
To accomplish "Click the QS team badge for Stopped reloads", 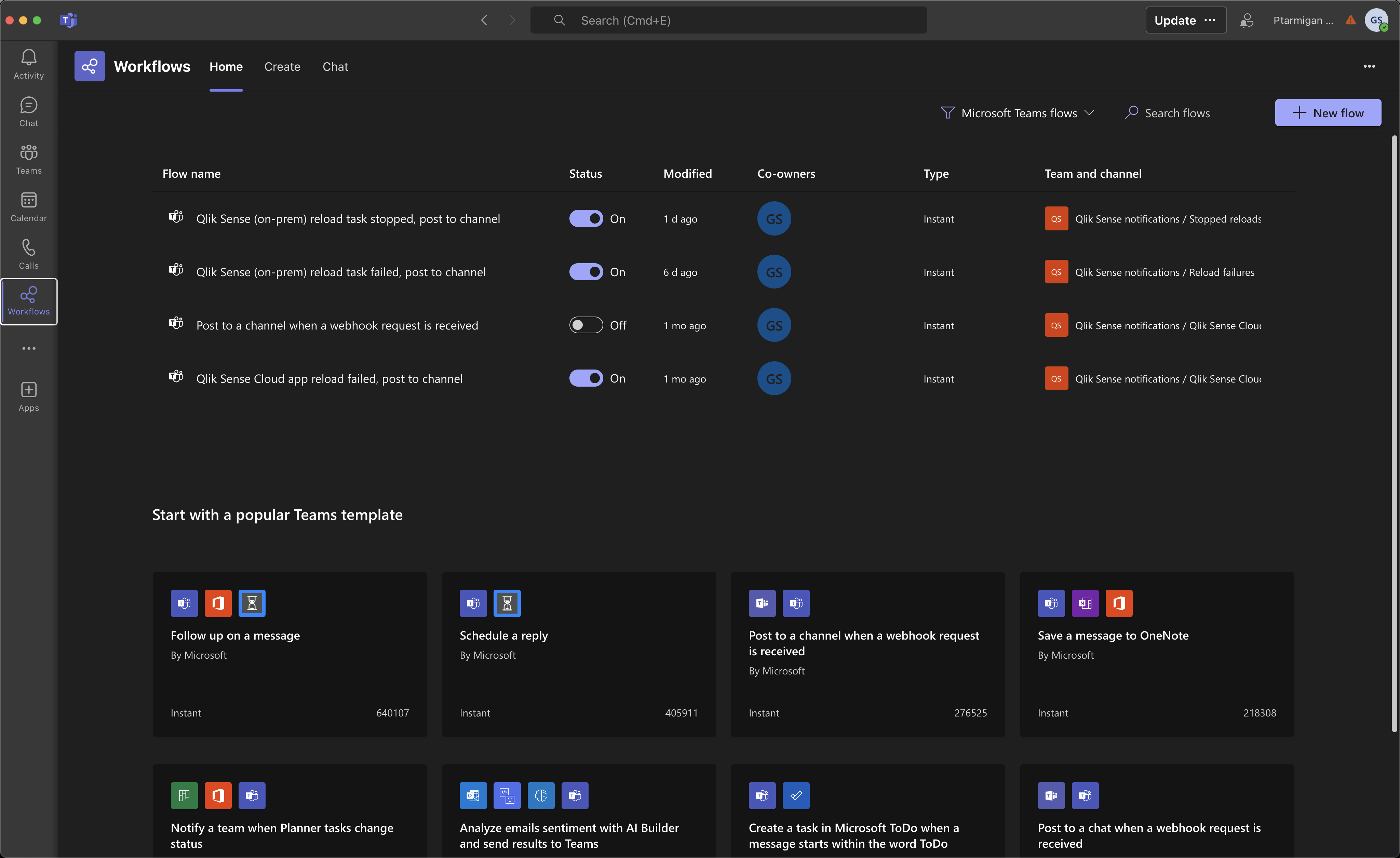I will 1056,219.
